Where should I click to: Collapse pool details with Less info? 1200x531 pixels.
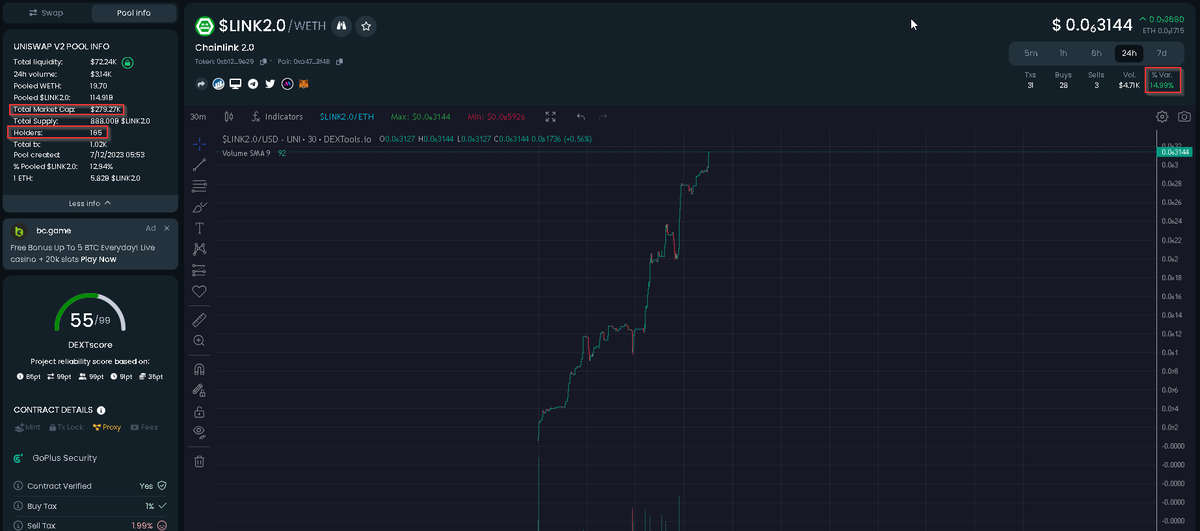pyautogui.click(x=90, y=203)
